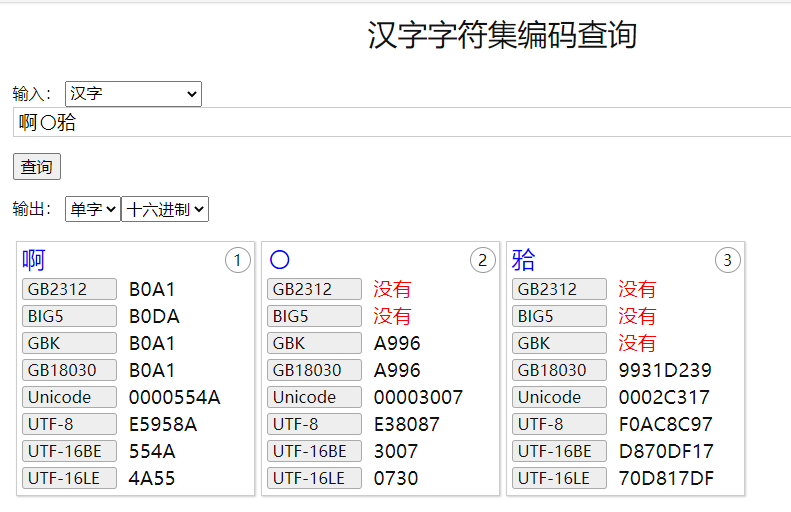Click the Unicode button in first card
The width and height of the screenshot is (791, 512).
pos(69,397)
